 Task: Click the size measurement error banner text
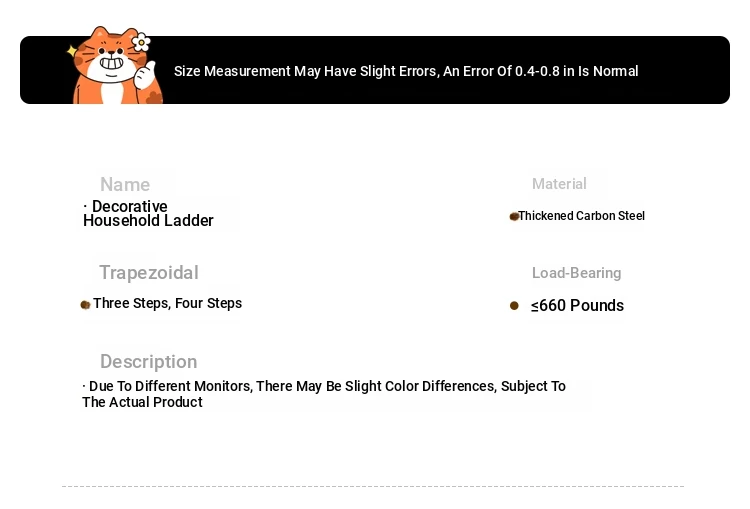click(406, 71)
